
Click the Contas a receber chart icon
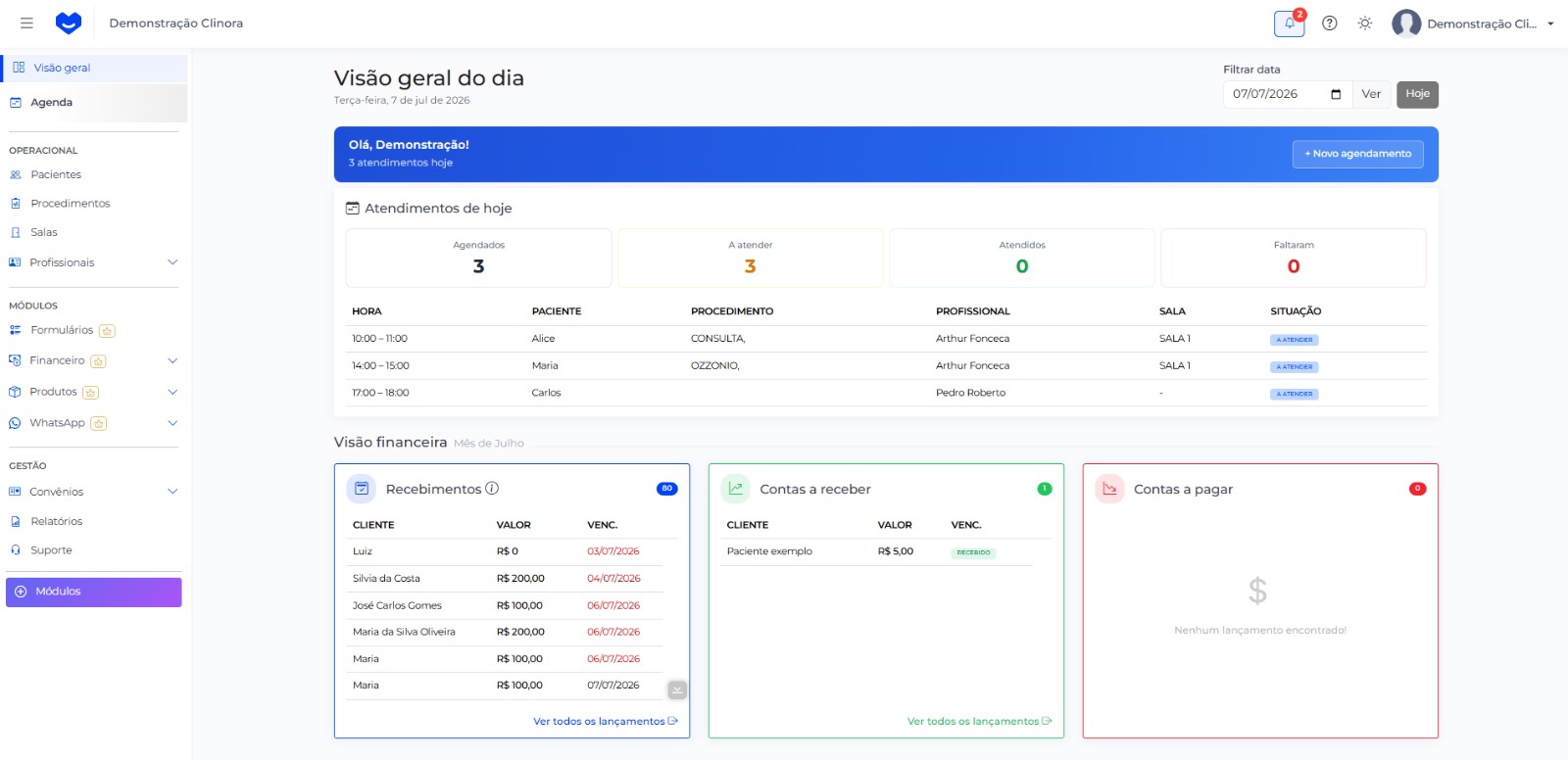pyautogui.click(x=736, y=489)
